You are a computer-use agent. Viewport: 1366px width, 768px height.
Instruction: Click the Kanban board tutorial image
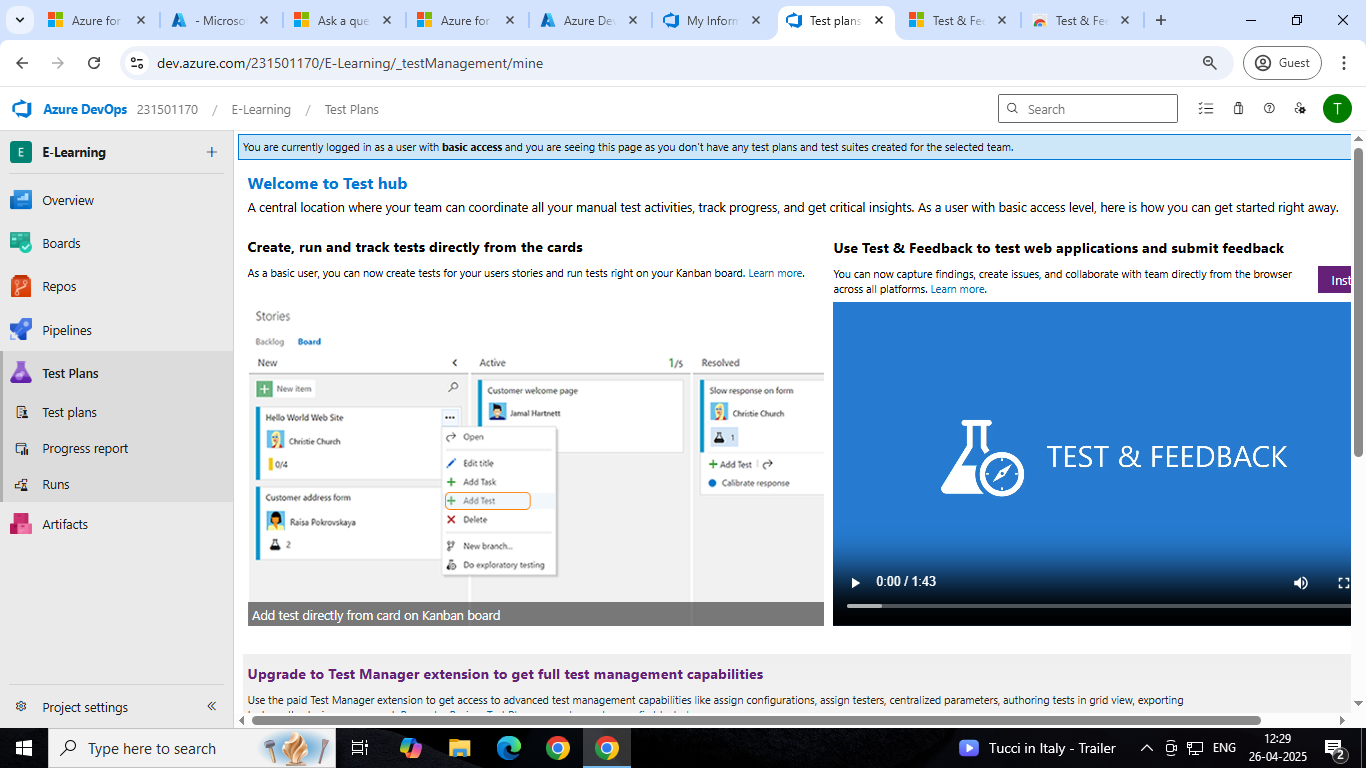point(536,464)
